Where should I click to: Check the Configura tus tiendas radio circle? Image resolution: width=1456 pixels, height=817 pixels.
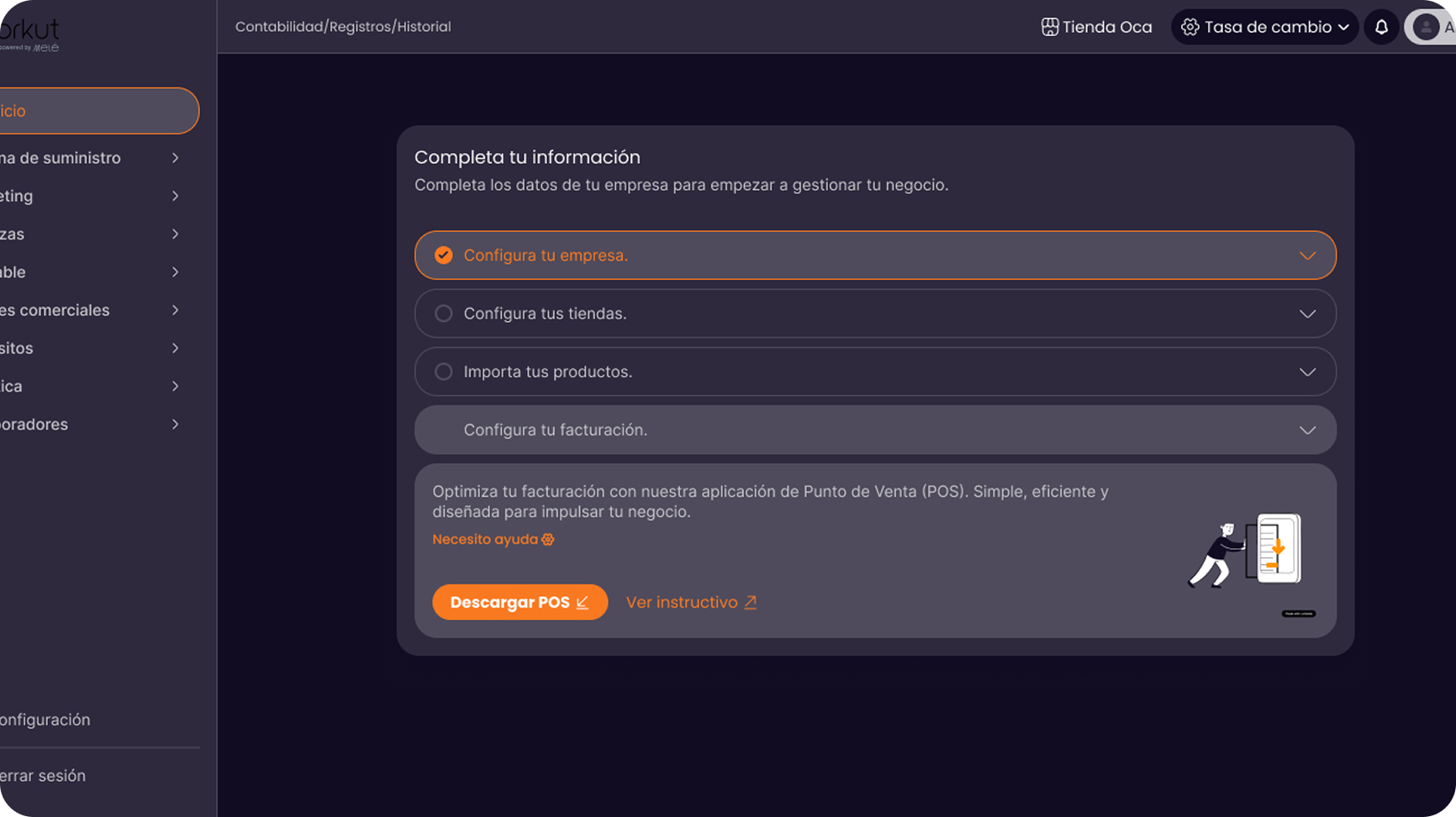pos(443,313)
